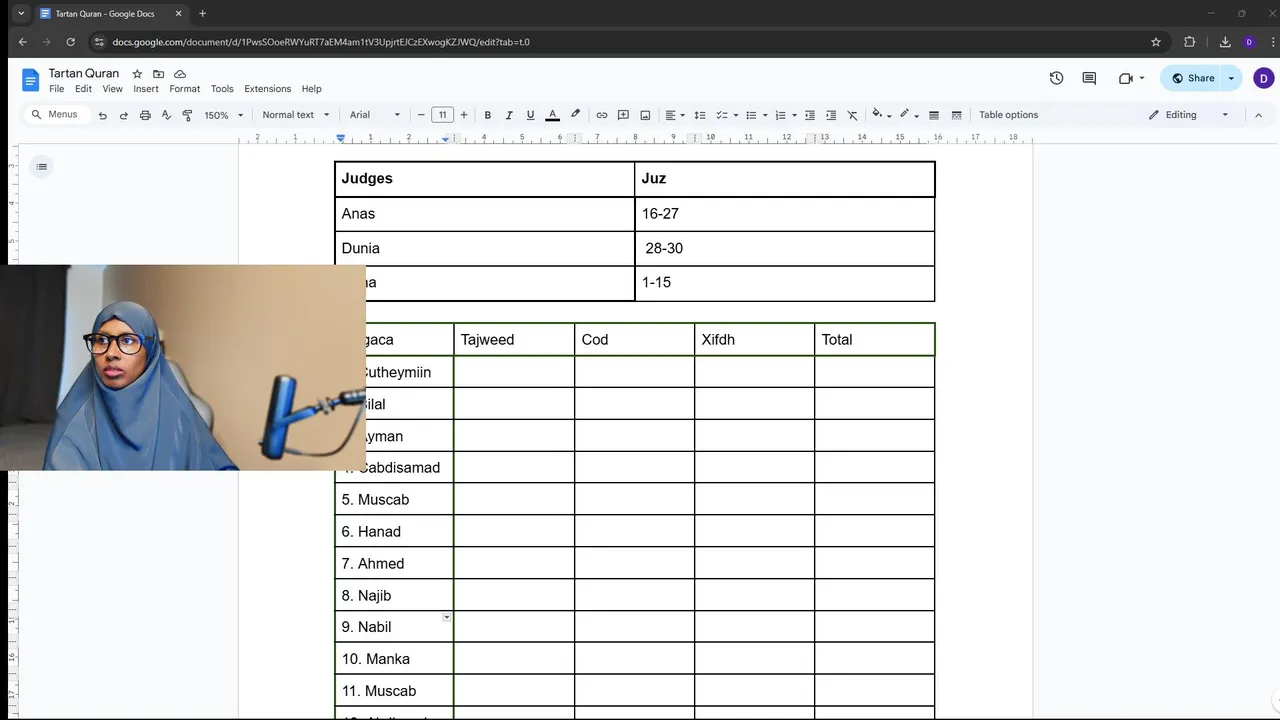This screenshot has width=1280, height=720.
Task: Open the Google account avatar D
Action: [x=1264, y=78]
